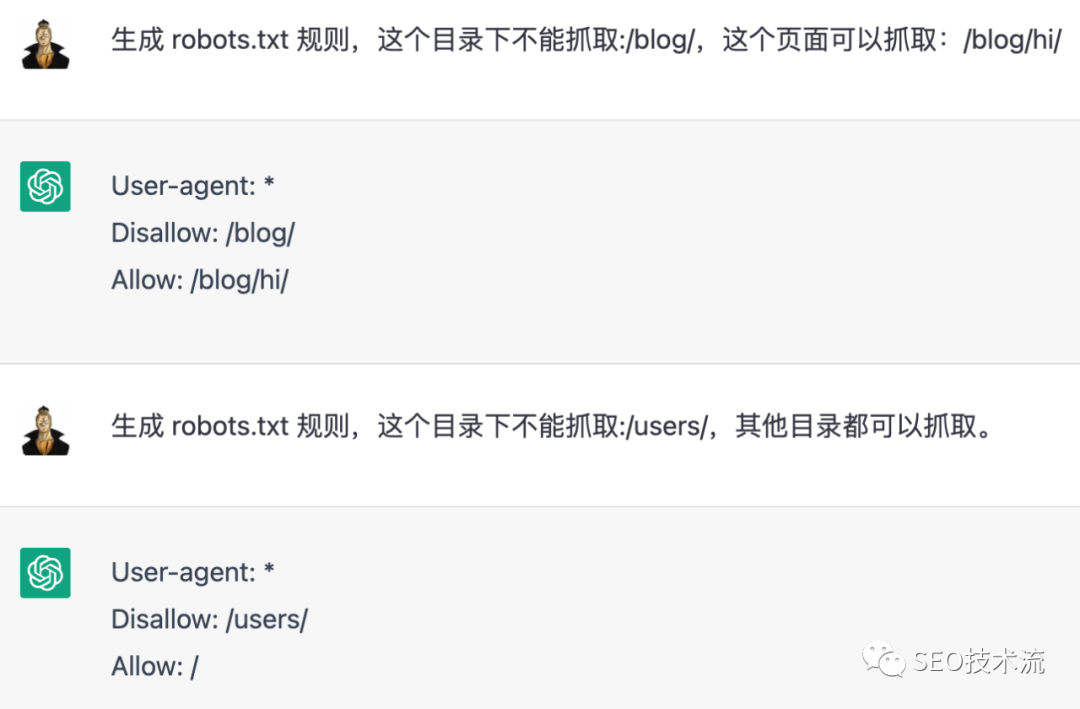Click "生成" at the start of the first prompt
Screen dimensions: 1080x709
pyautogui.click(x=137, y=41)
